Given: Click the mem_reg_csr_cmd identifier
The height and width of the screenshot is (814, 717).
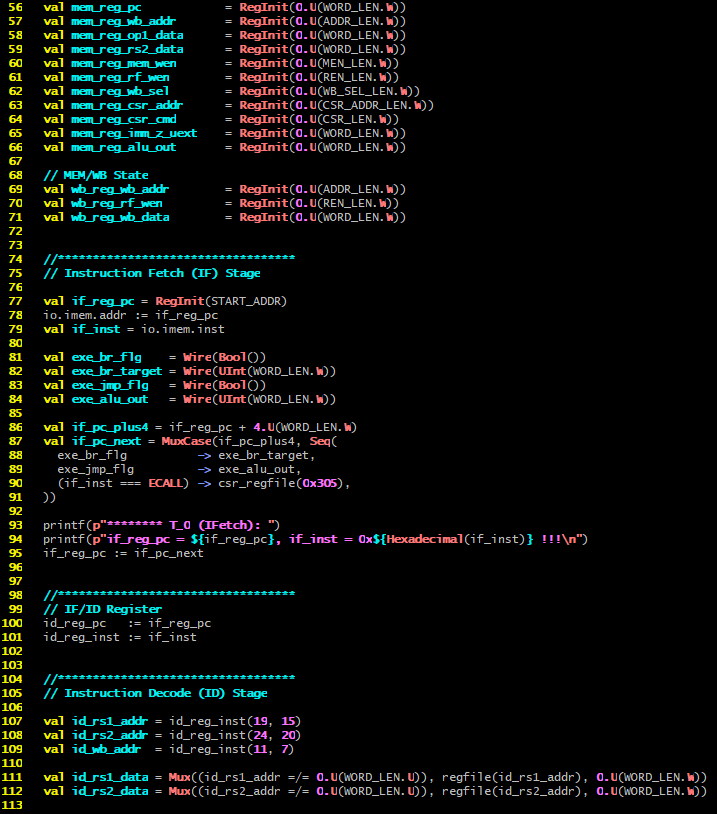Looking at the screenshot, I should point(124,120).
